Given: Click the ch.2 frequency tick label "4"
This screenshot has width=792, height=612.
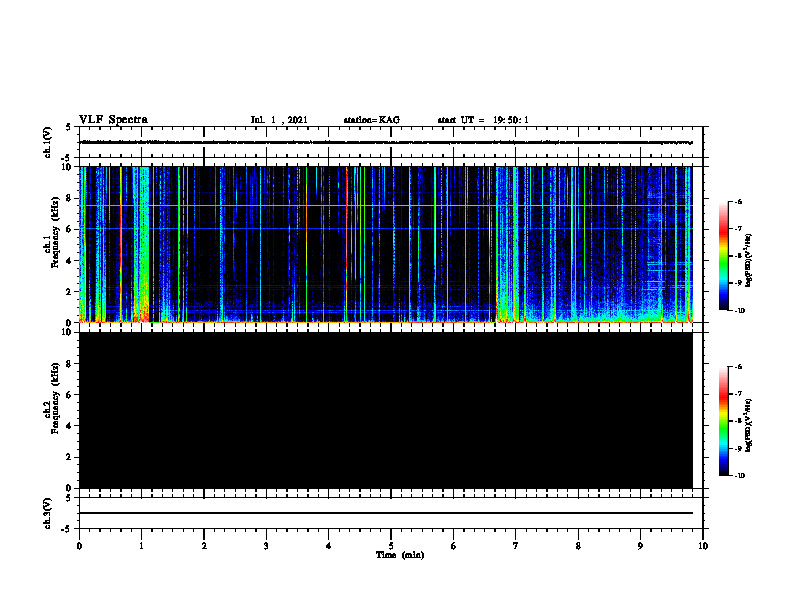Looking at the screenshot, I should coord(69,426).
